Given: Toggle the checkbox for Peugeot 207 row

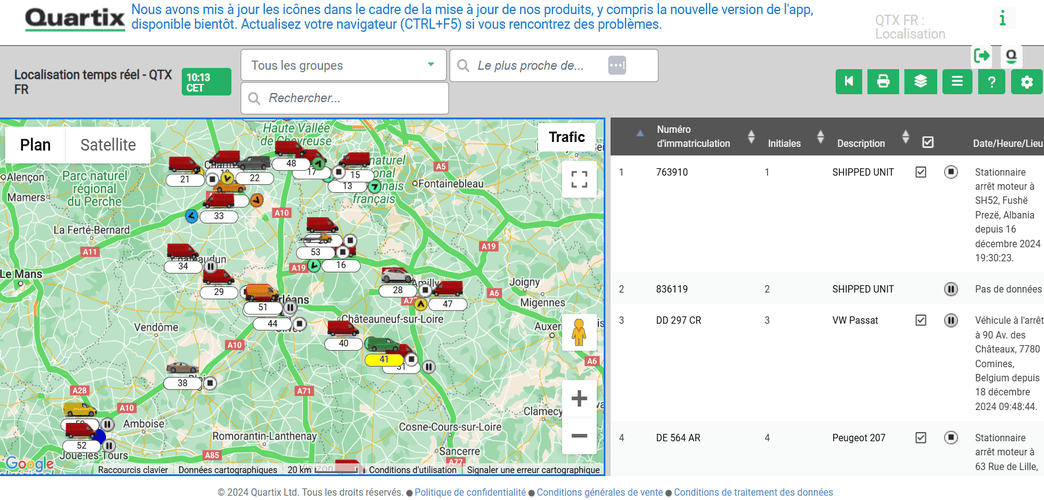Looking at the screenshot, I should pyautogui.click(x=921, y=437).
